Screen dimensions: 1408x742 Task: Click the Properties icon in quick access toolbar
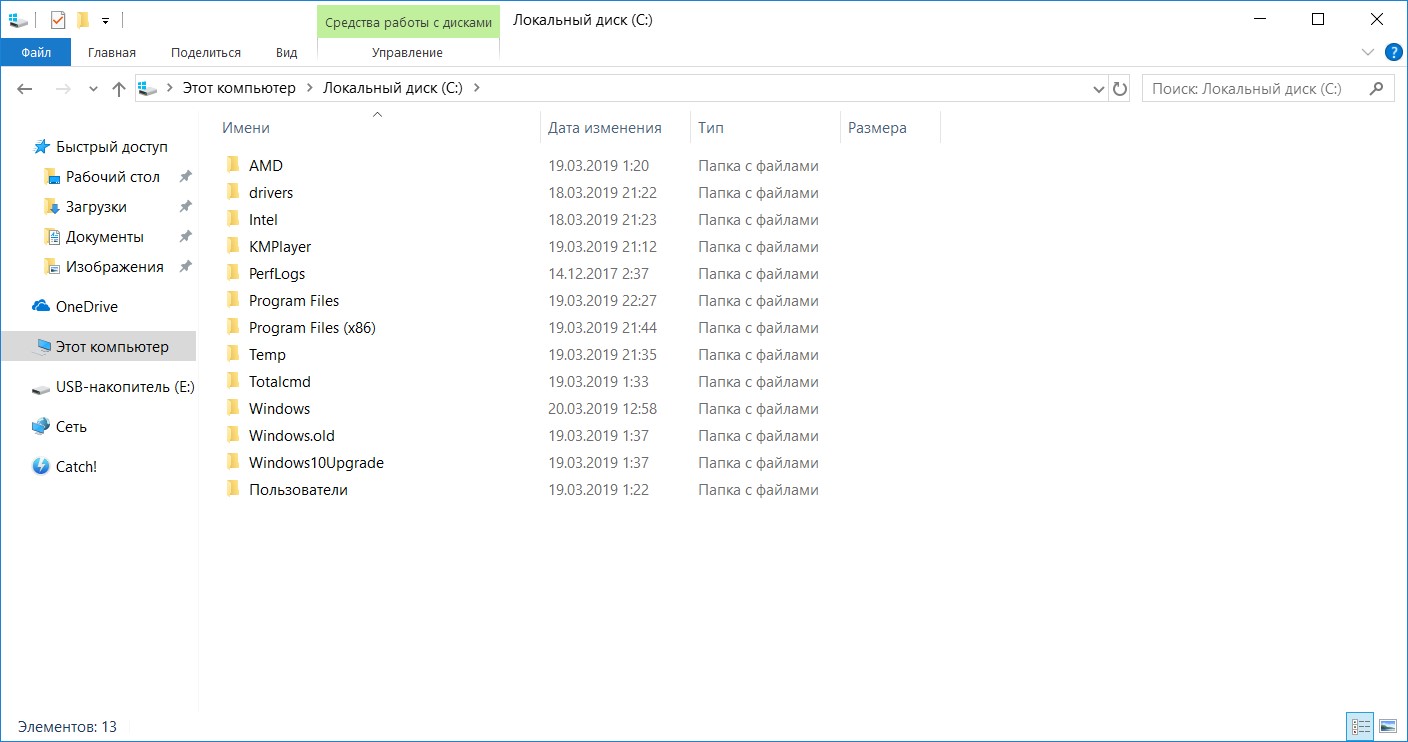coord(56,19)
